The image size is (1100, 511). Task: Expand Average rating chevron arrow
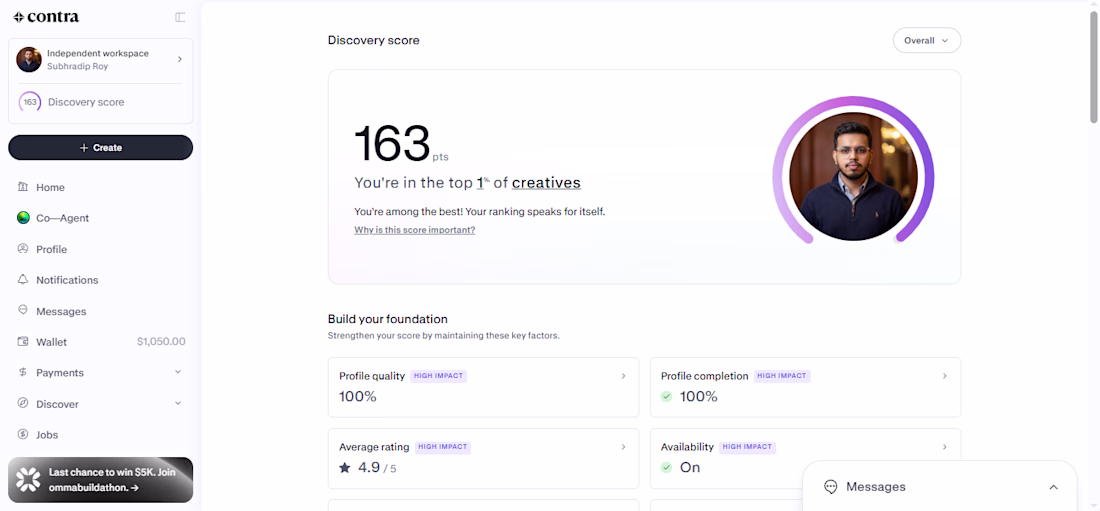tap(623, 446)
